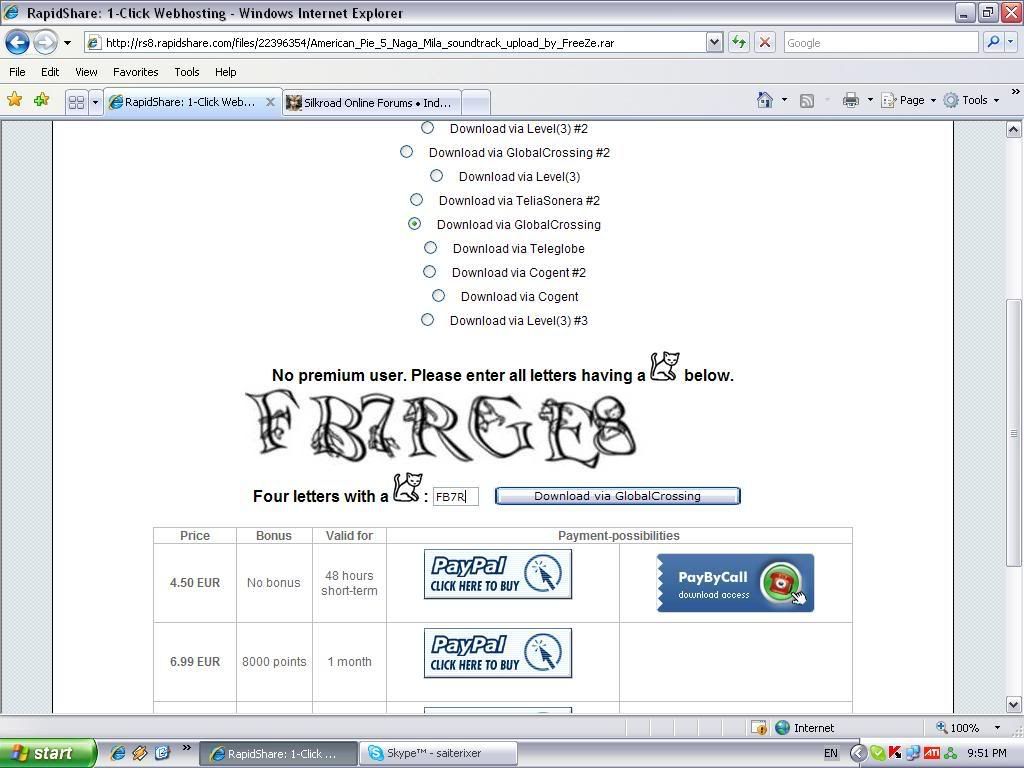The width and height of the screenshot is (1024, 768).
Task: Open the Favorites menu
Action: tap(135, 72)
